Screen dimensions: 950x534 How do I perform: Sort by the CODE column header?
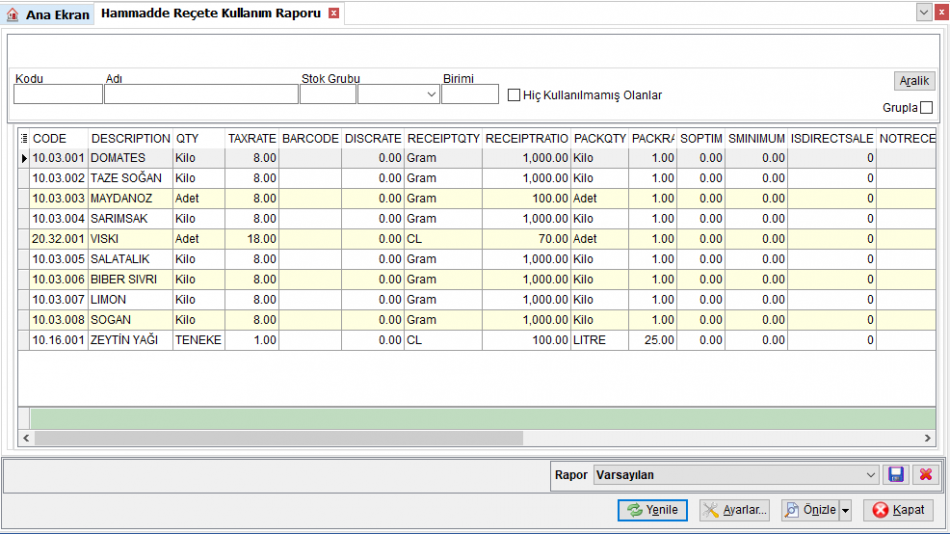tap(59, 138)
